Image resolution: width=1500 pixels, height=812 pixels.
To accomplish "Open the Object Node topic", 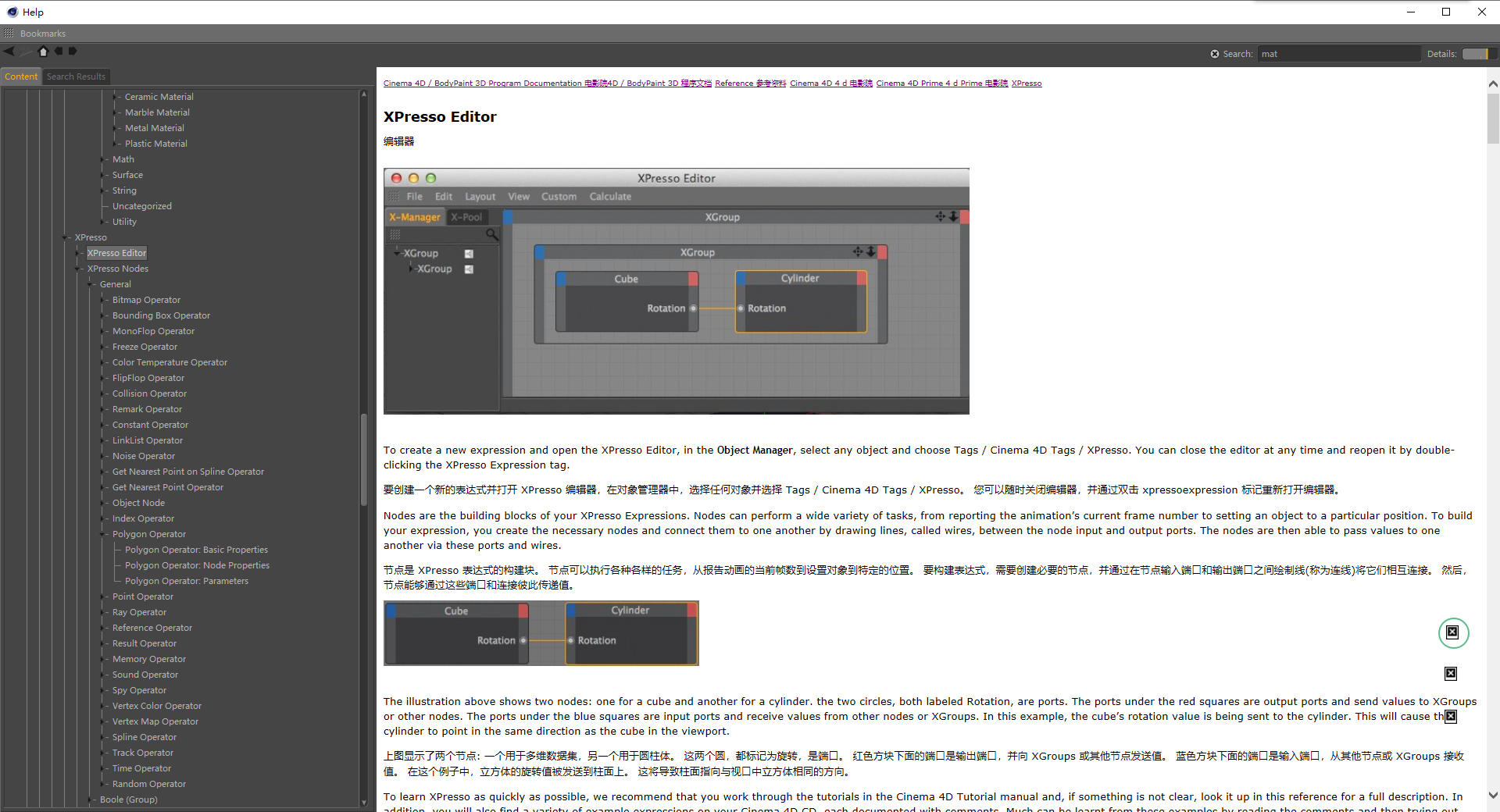I will click(x=138, y=503).
